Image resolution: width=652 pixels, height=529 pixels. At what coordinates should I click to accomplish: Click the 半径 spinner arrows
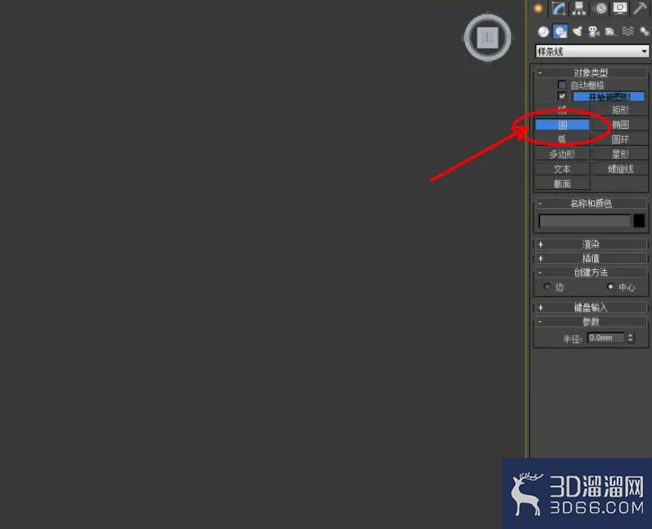point(630,338)
